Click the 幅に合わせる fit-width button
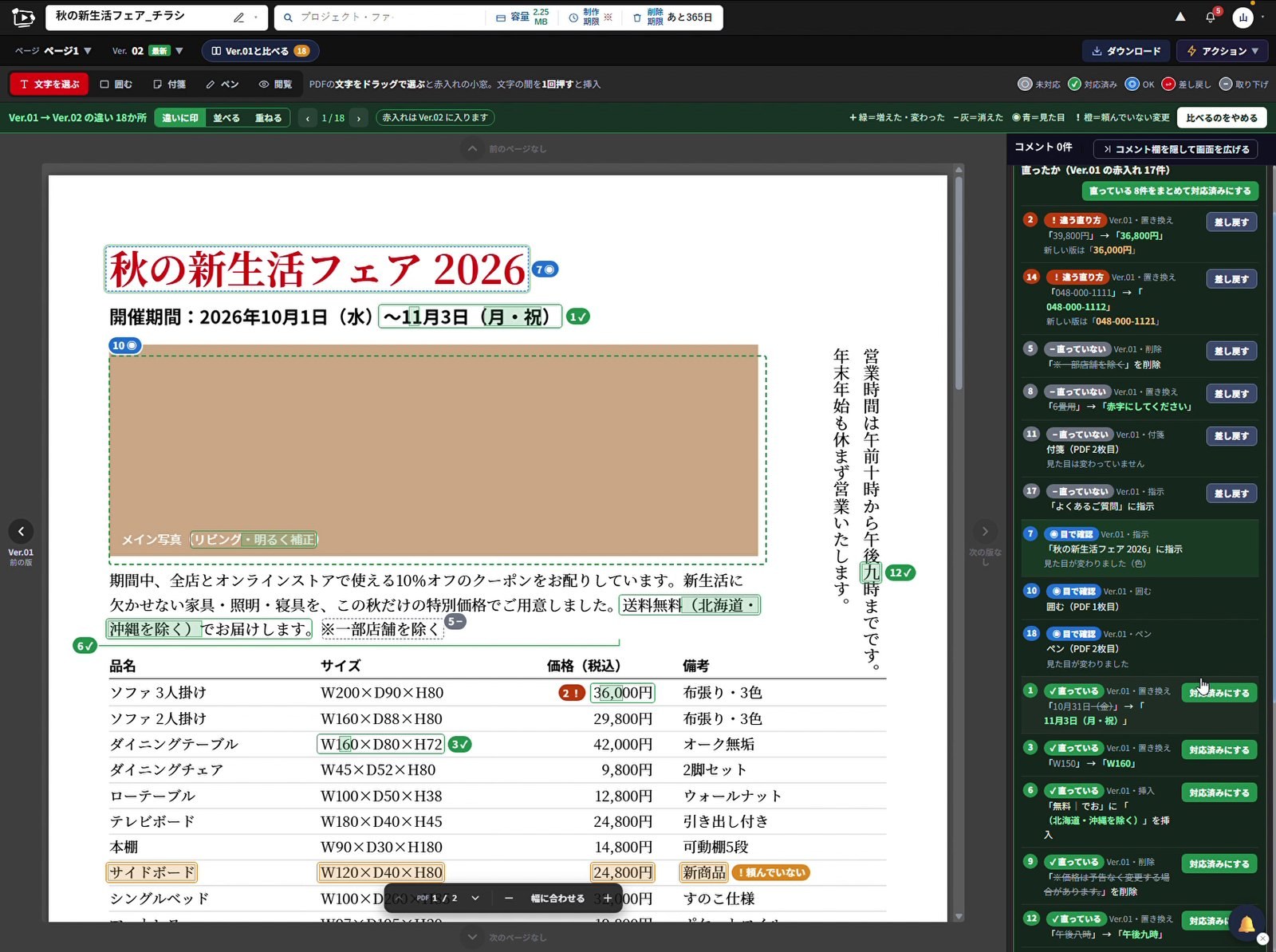The width and height of the screenshot is (1276, 952). click(x=557, y=898)
